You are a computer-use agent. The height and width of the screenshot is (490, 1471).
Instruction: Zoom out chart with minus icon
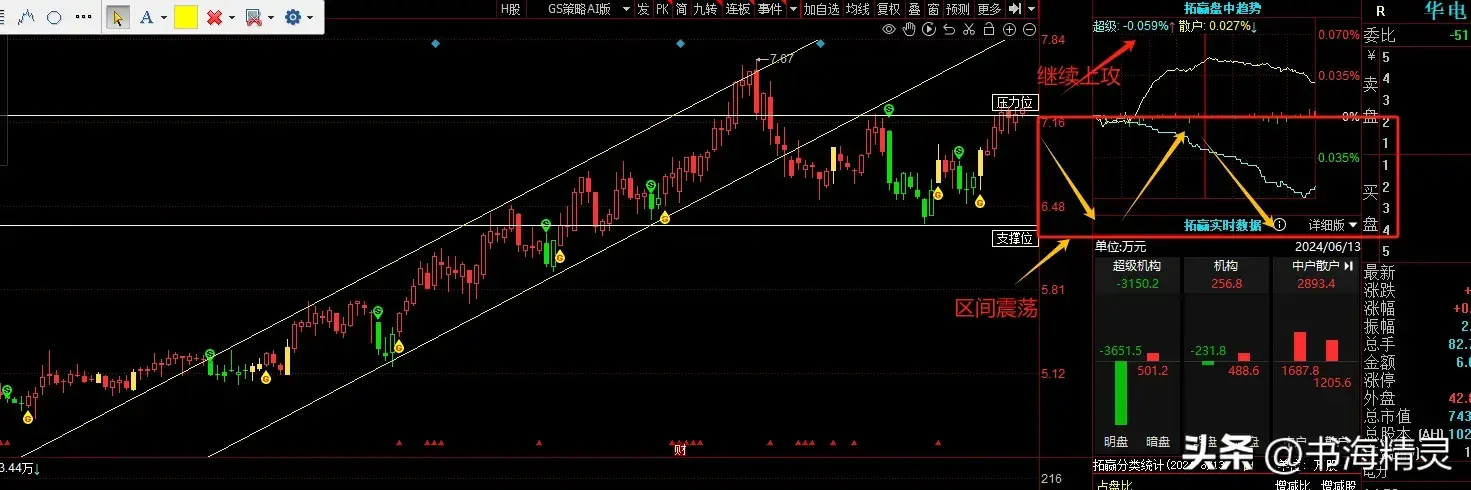[x=1029, y=30]
